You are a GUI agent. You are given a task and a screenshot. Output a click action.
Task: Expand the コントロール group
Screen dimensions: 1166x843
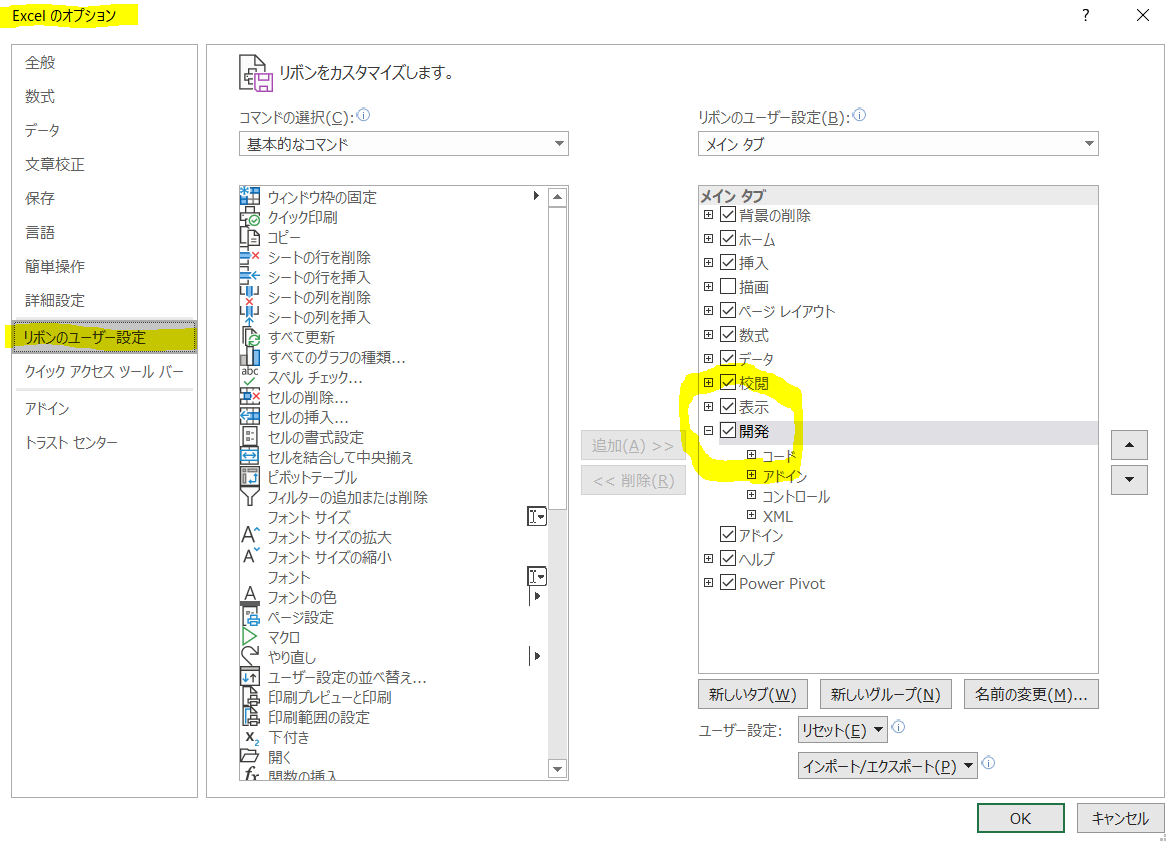click(752, 494)
